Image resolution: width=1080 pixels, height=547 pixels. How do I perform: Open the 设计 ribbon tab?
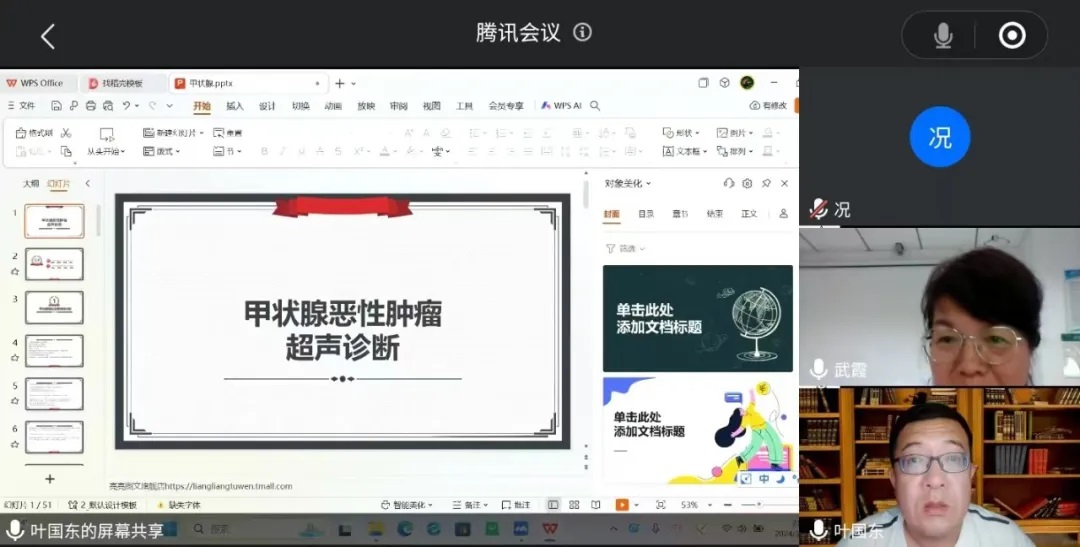click(267, 106)
